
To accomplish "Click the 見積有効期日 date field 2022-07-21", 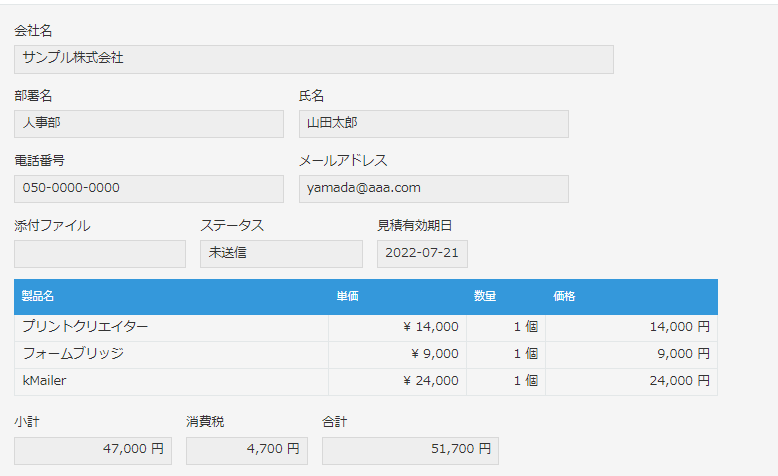I will pos(422,253).
